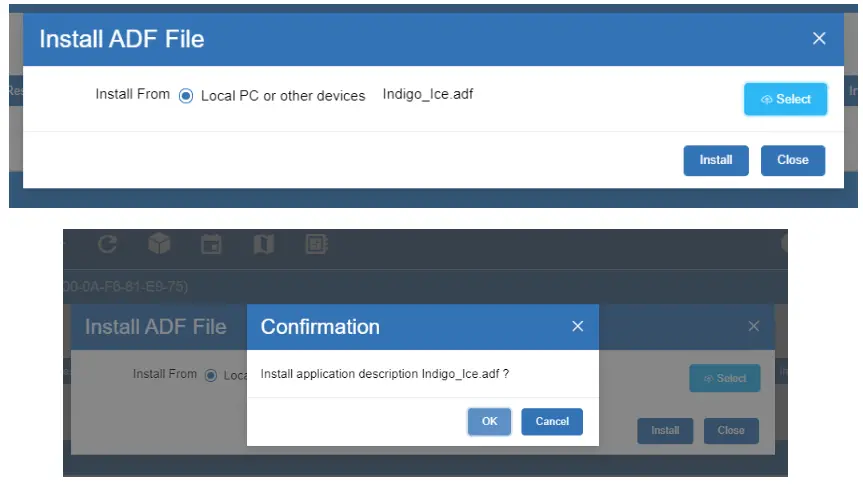The height and width of the screenshot is (486, 863).
Task: Close the upper Install ADF File dialog with X
Action: pos(819,39)
